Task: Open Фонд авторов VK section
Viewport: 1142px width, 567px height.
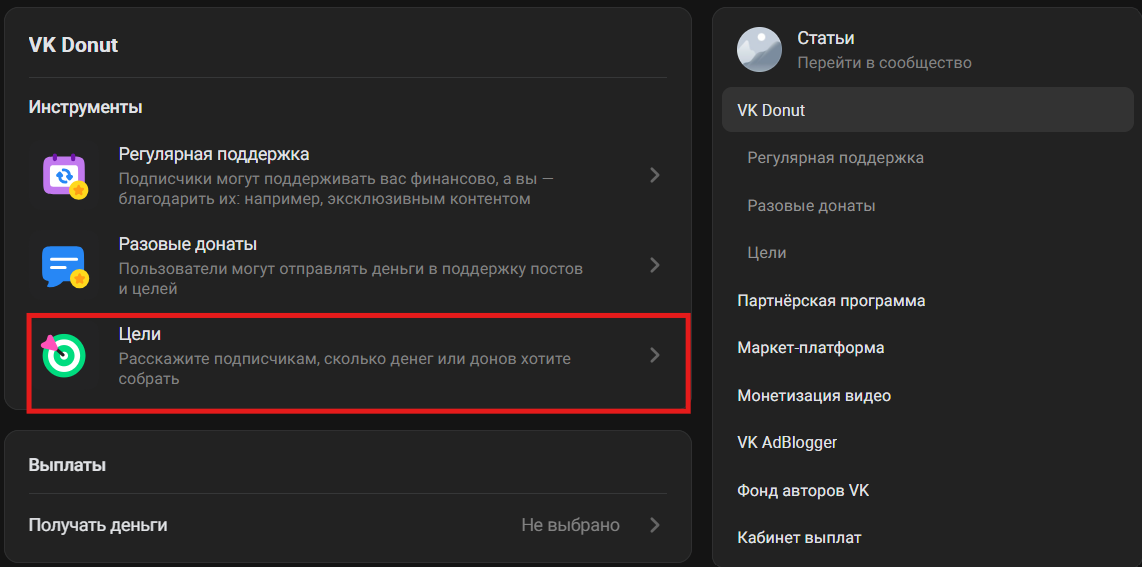Action: click(803, 490)
